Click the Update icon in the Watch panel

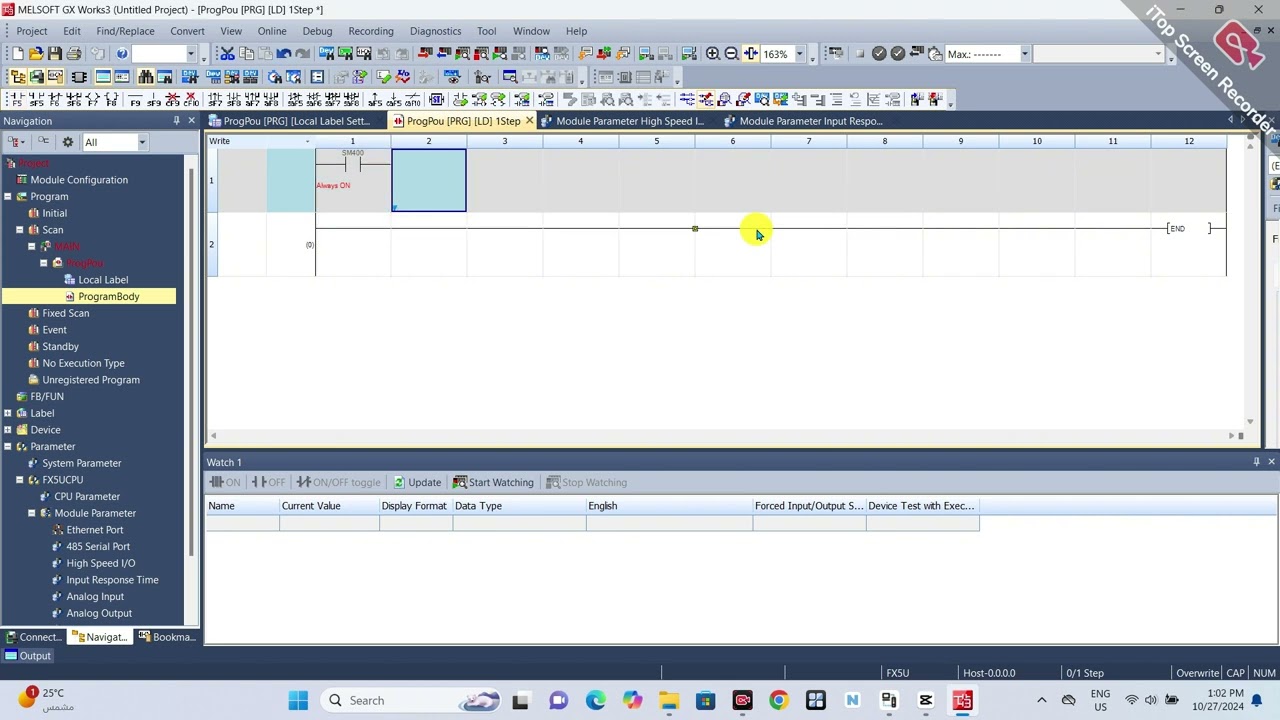[399, 482]
